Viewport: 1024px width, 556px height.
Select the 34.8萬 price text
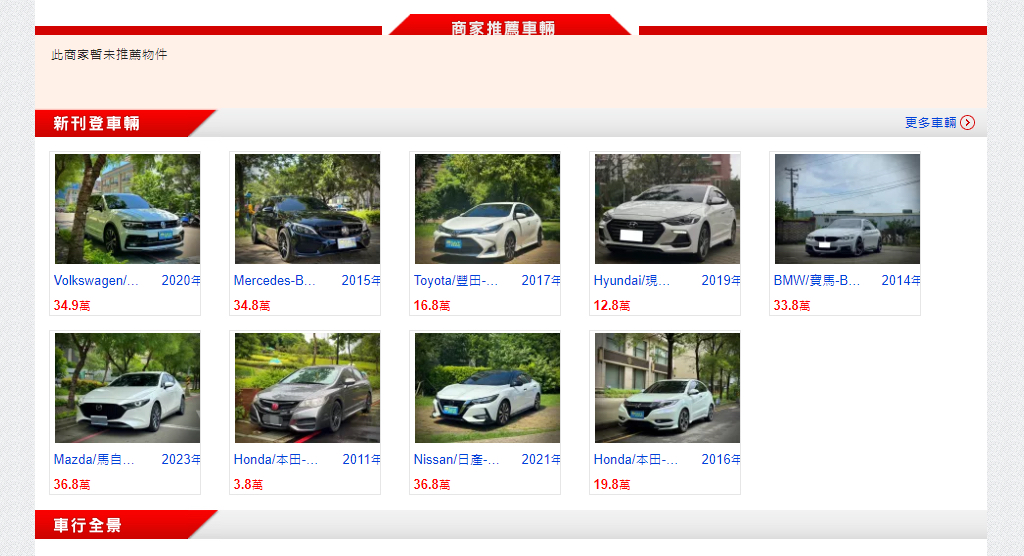tap(251, 305)
